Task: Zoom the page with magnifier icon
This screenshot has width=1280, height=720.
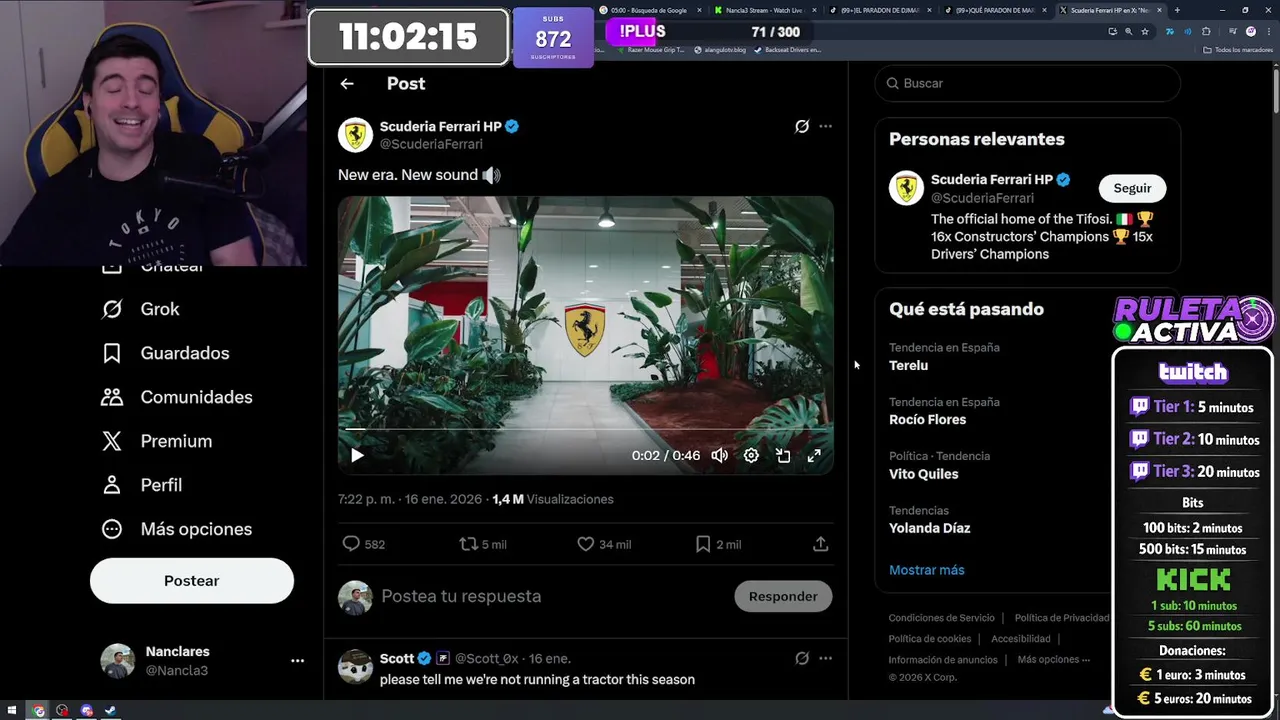Action: [x=1129, y=31]
